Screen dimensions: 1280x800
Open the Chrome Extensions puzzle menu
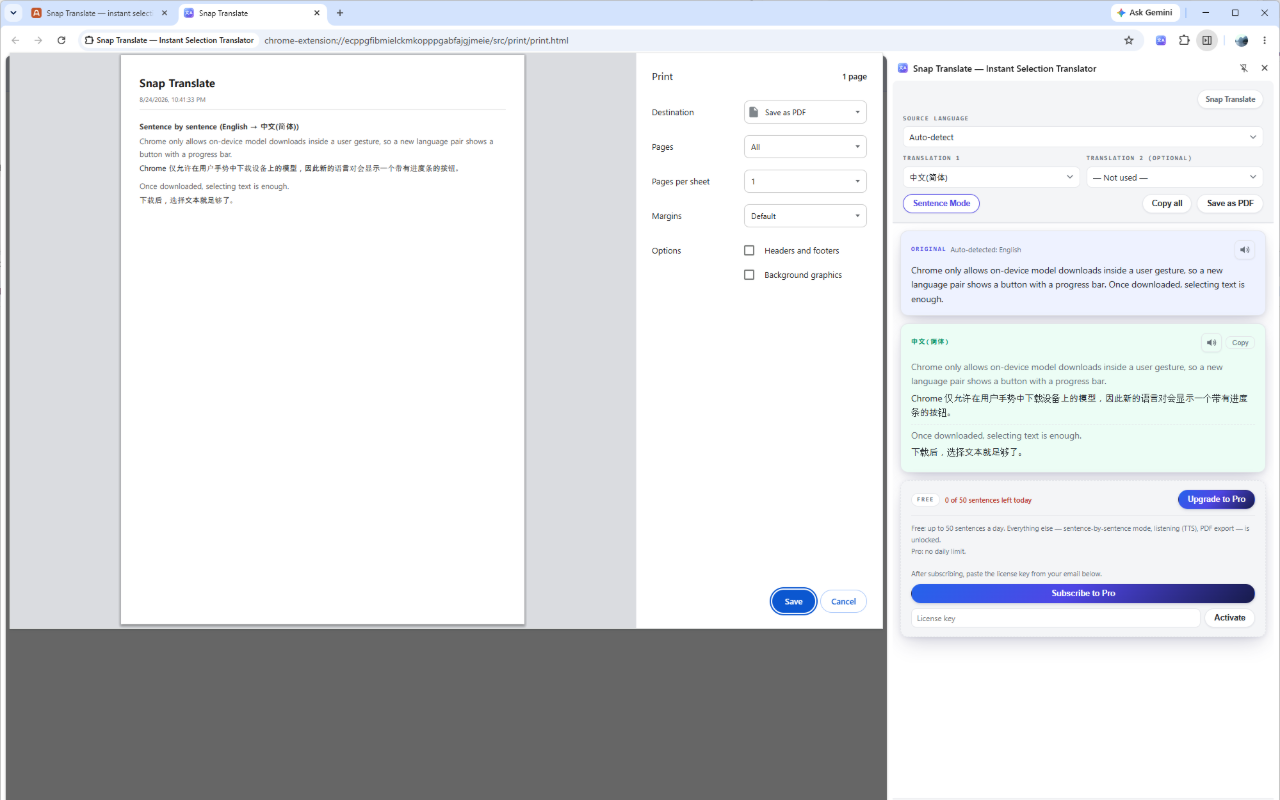click(x=1184, y=40)
